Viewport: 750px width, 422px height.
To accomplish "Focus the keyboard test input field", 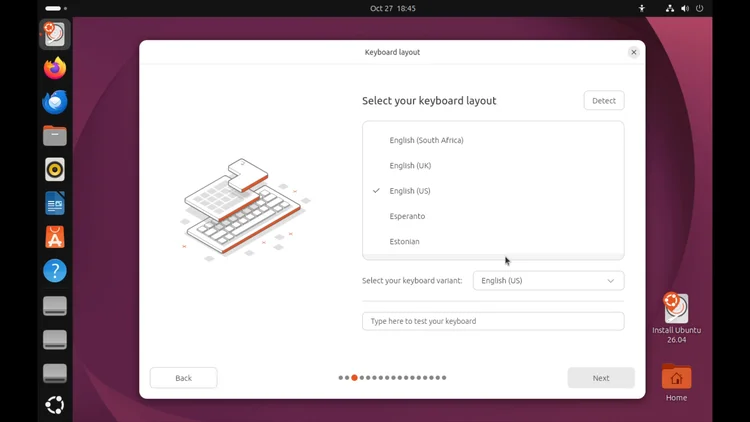I will (x=493, y=321).
